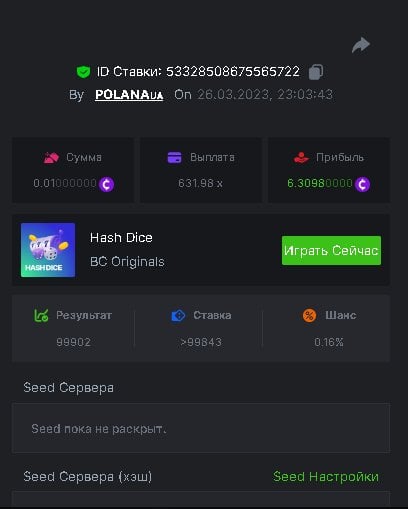The image size is (408, 509).
Task: Click the coin icon beside bet amount
Action: 106,184
